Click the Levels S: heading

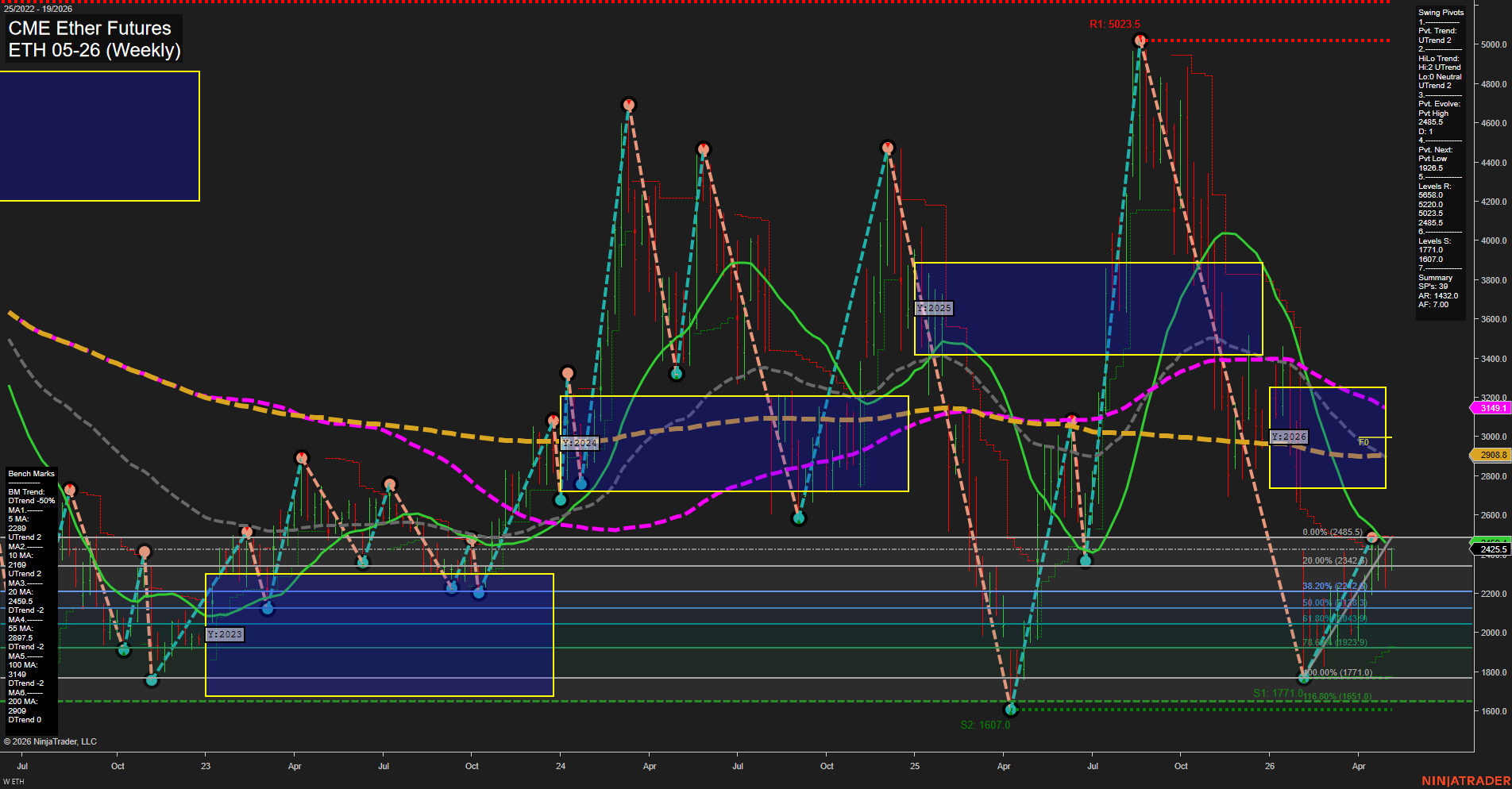point(1434,241)
